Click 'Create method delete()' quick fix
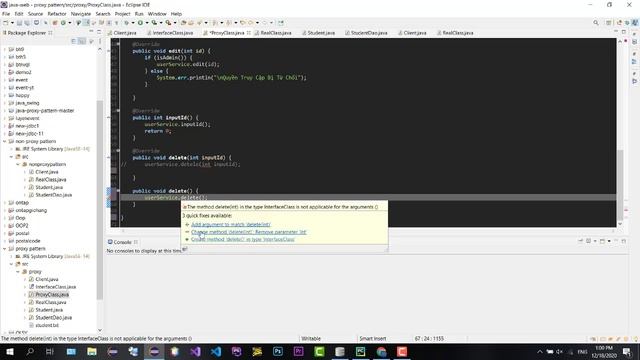640x360 pixels. (242, 239)
